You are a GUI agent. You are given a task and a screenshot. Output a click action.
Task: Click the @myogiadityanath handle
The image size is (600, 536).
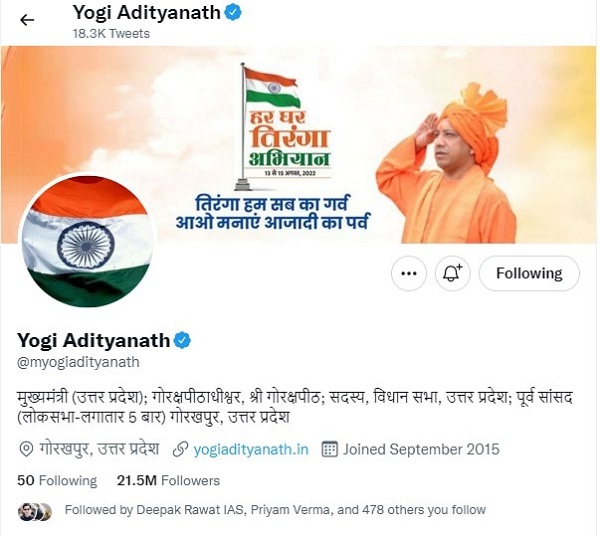pyautogui.click(x=78, y=362)
